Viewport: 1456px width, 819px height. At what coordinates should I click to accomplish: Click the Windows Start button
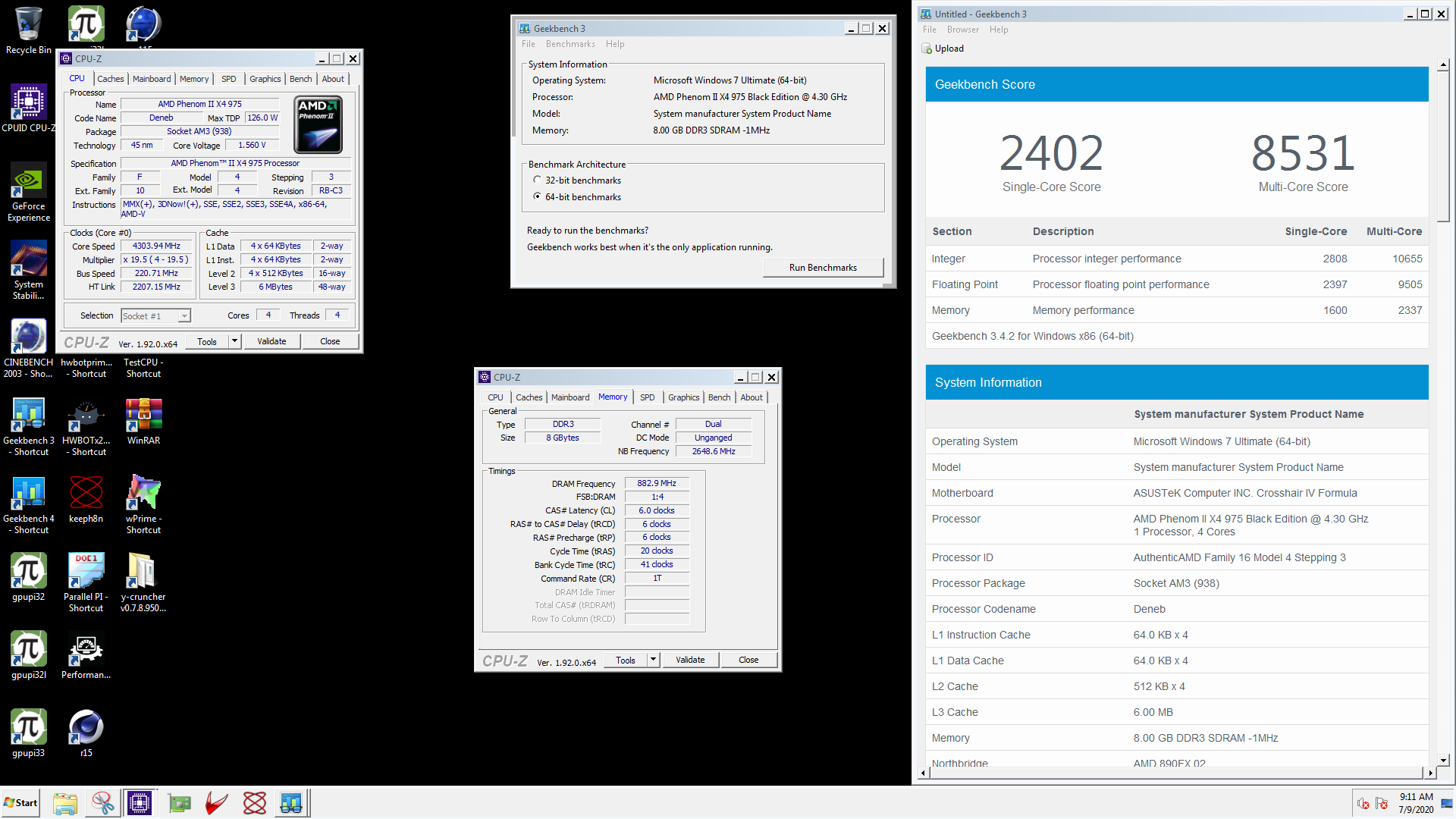(x=20, y=803)
